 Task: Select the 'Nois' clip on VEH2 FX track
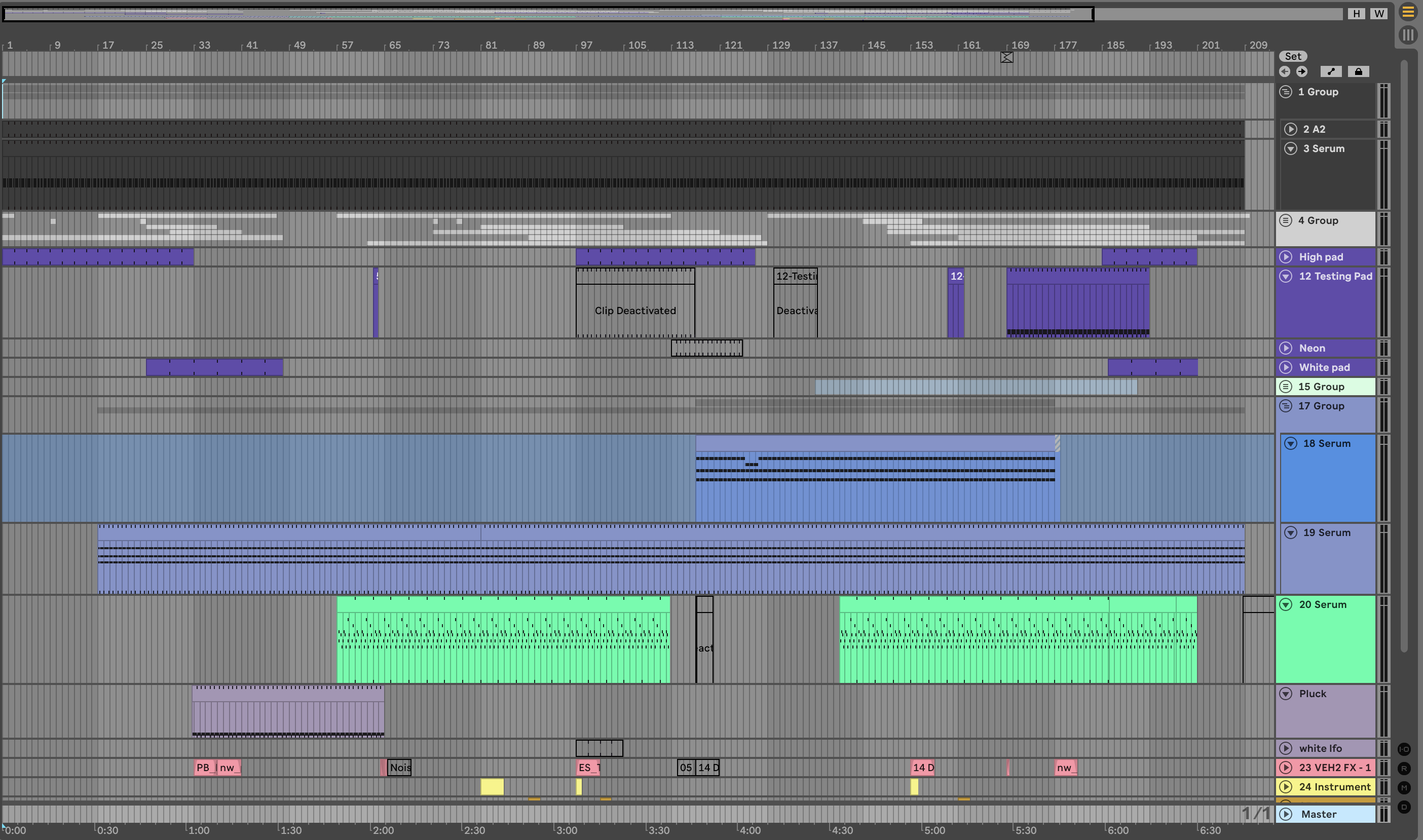pyautogui.click(x=399, y=768)
